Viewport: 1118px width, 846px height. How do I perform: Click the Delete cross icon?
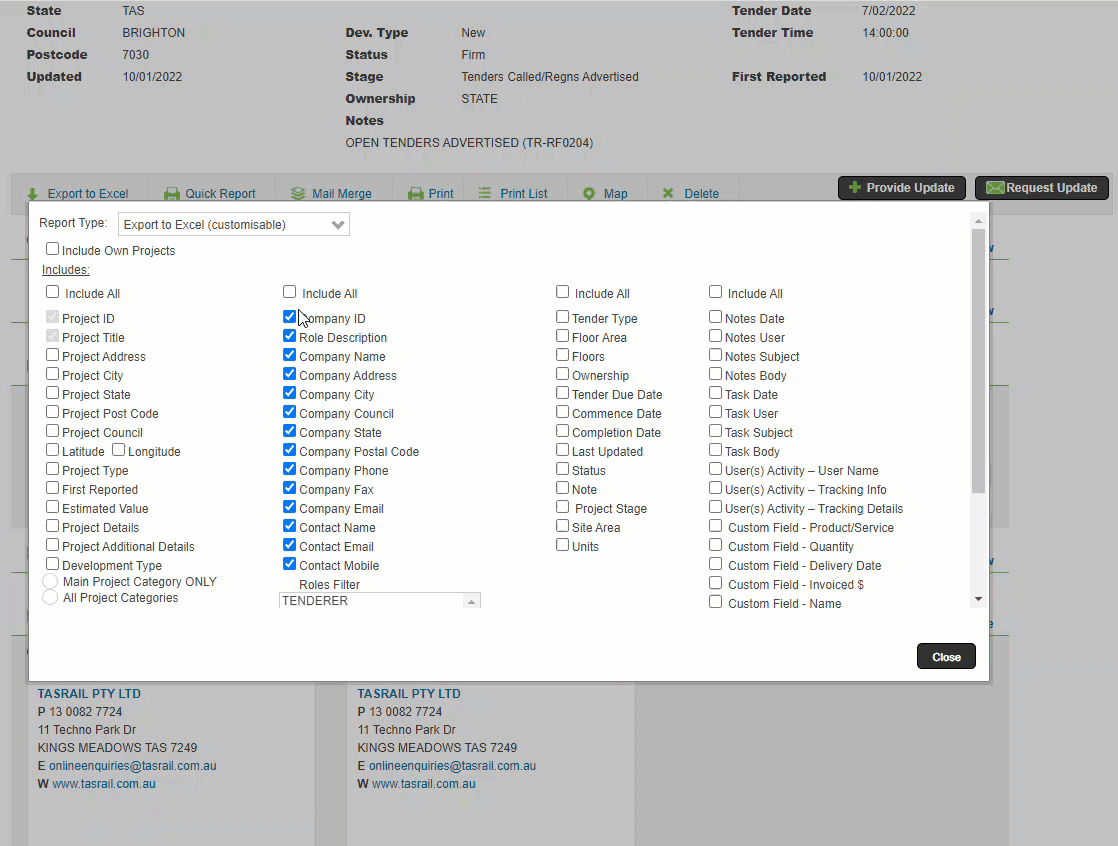click(x=668, y=193)
